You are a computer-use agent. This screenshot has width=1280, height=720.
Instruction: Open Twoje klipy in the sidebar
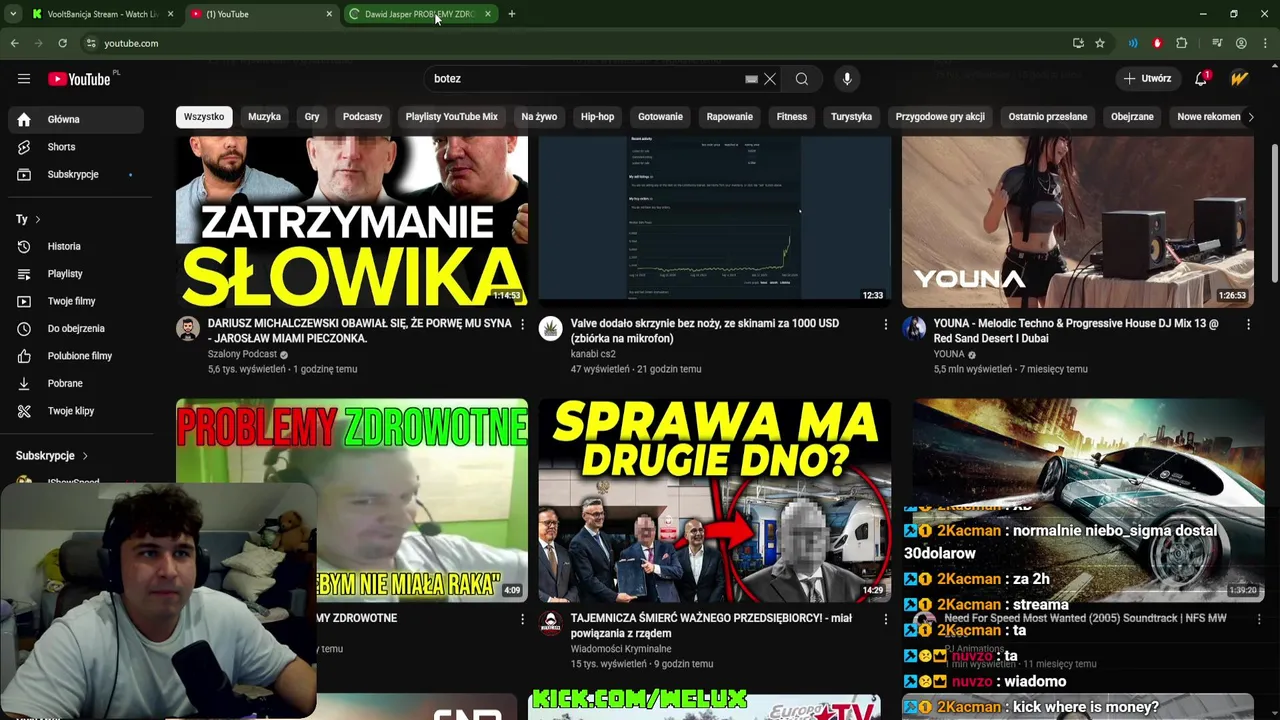pos(74,411)
